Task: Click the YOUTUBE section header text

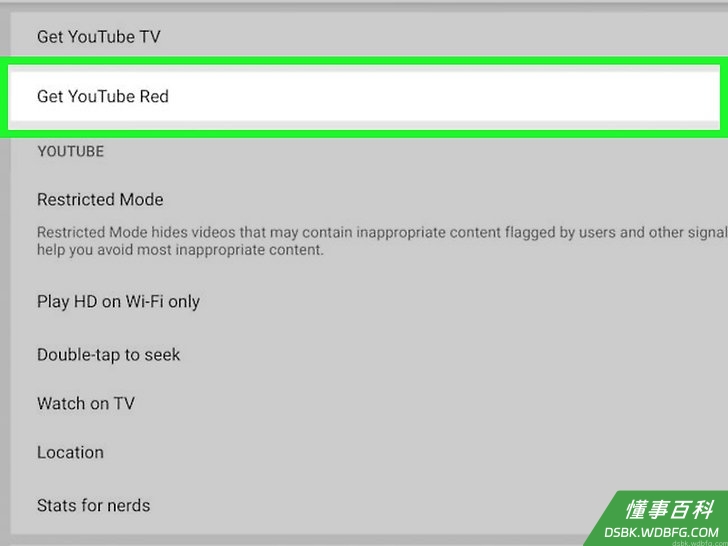Action: (71, 152)
